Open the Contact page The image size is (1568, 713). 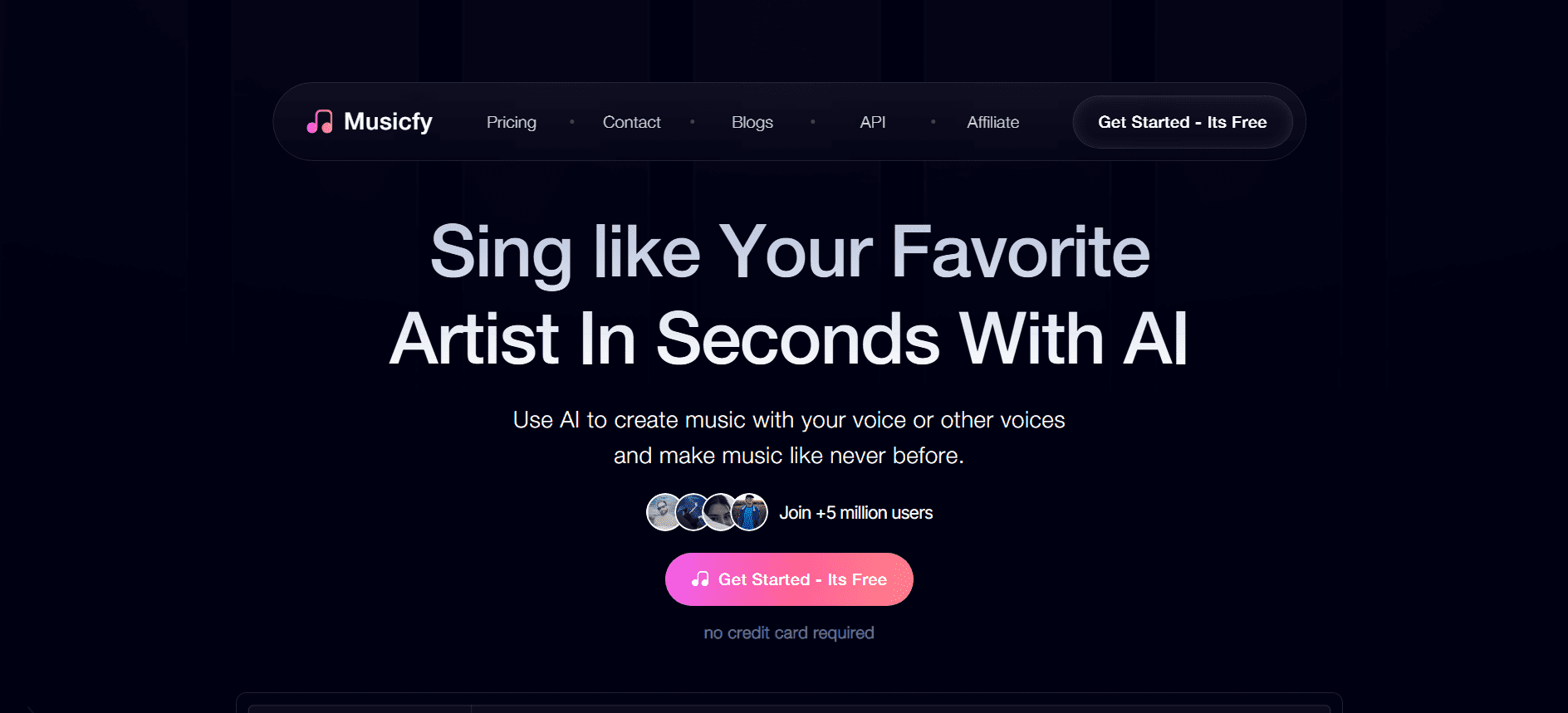tap(631, 122)
